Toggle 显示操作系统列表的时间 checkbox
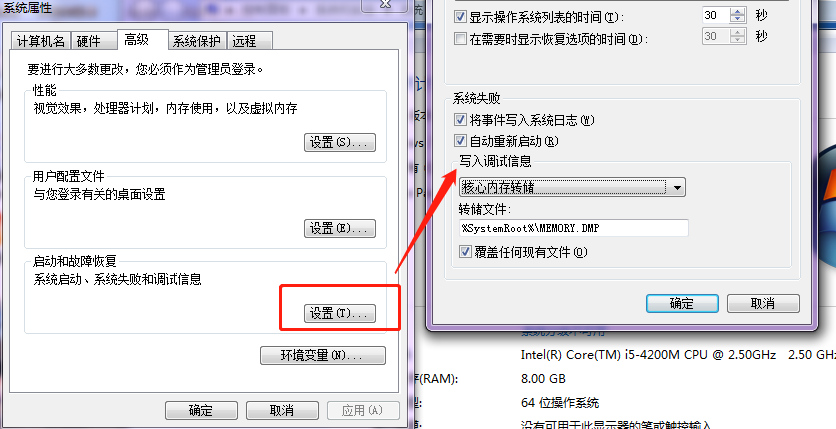The height and width of the screenshot is (429, 836). click(x=460, y=17)
